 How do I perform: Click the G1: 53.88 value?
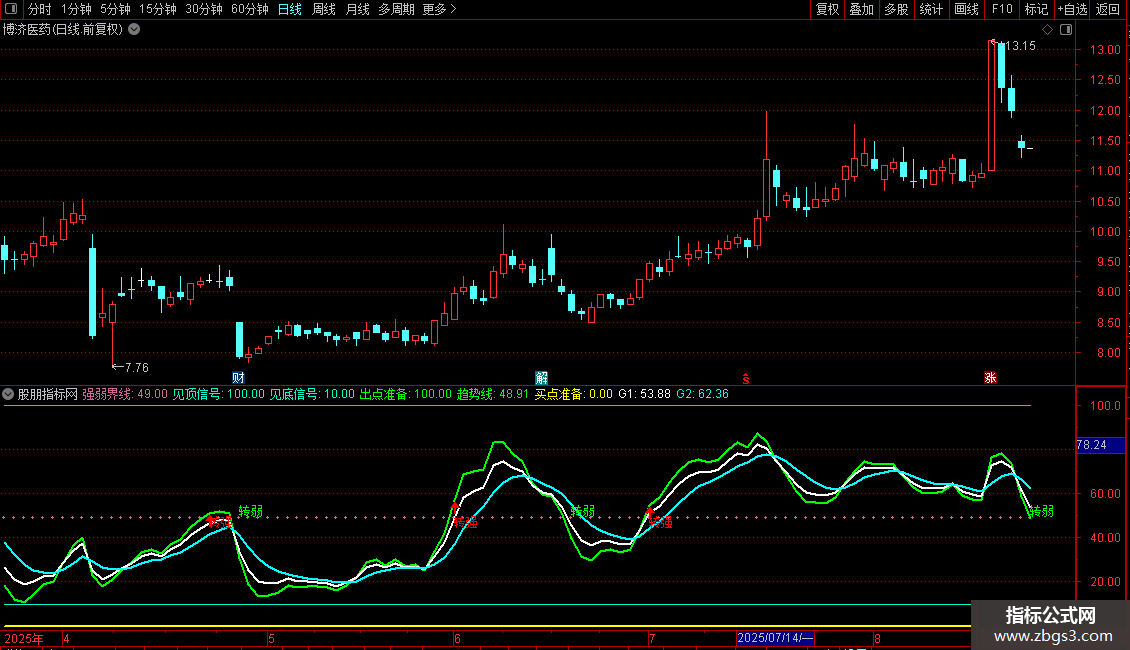click(x=644, y=394)
